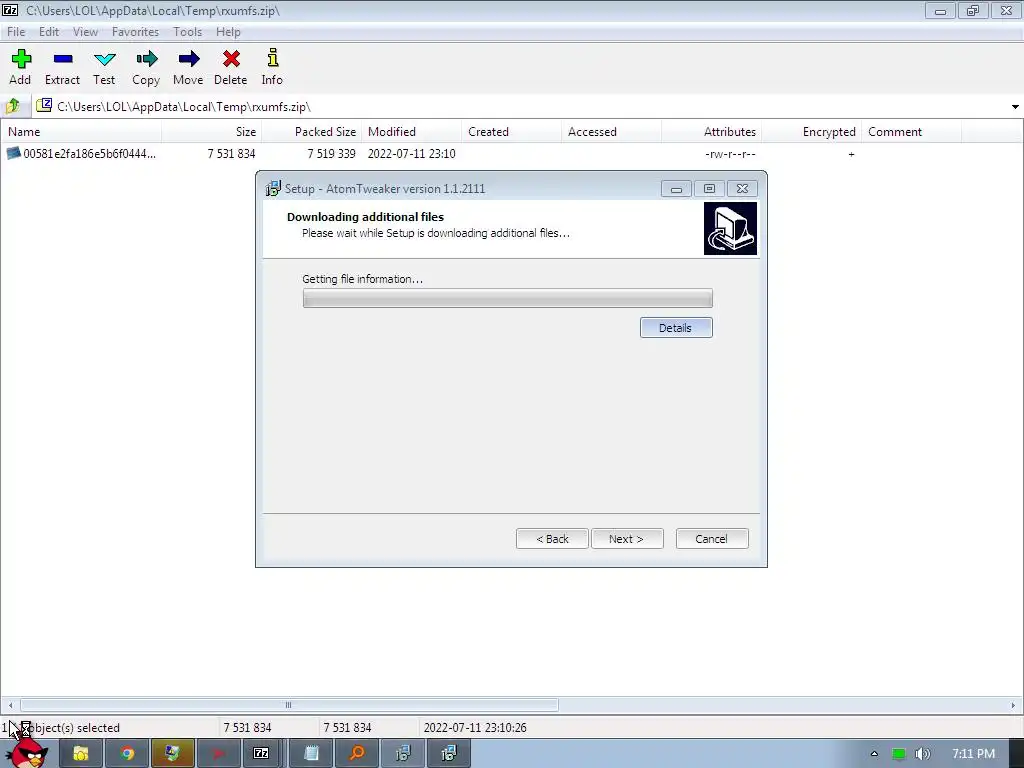This screenshot has height=768, width=1024.
Task: Click the green Add toolbar icon
Action: click(21, 59)
